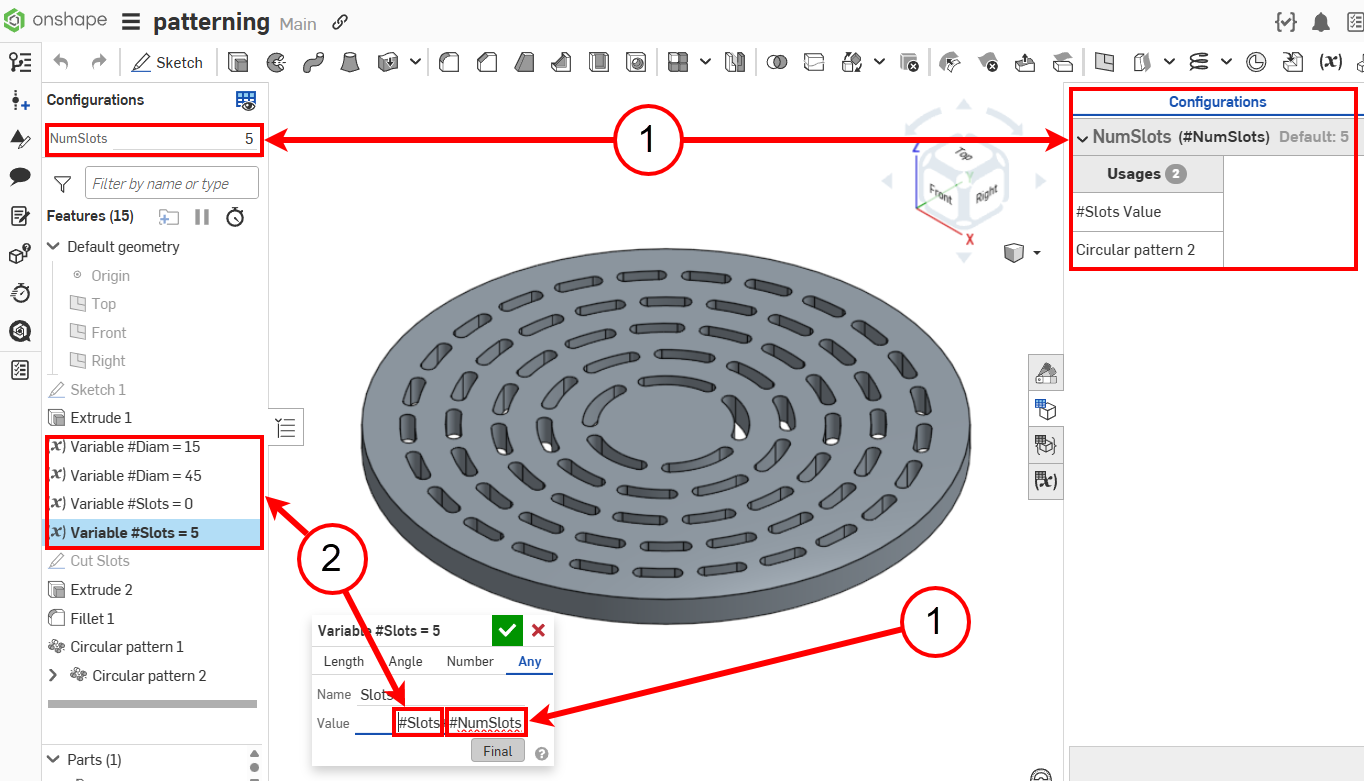
Task: Click the Variable (x) tool in the toolbar
Action: click(1330, 62)
